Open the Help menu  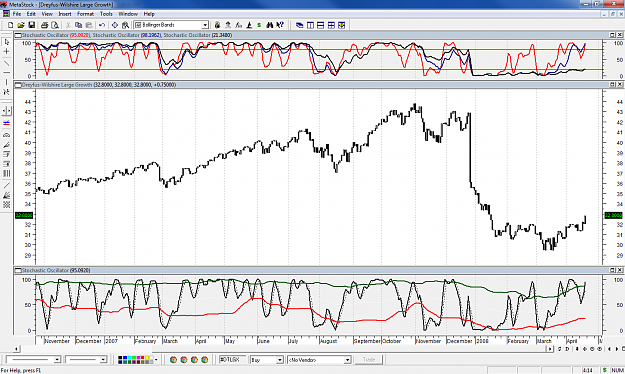pyautogui.click(x=149, y=14)
